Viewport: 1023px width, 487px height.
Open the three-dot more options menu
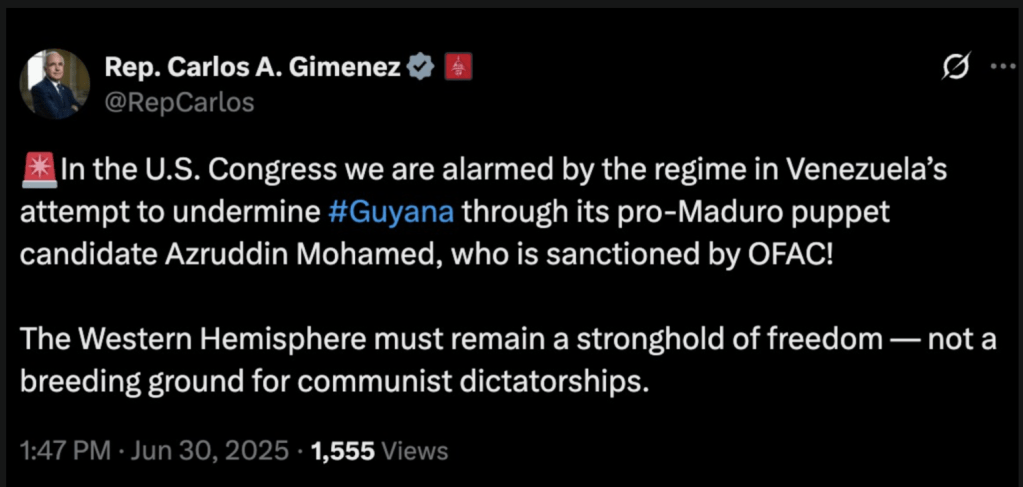(x=1001, y=66)
